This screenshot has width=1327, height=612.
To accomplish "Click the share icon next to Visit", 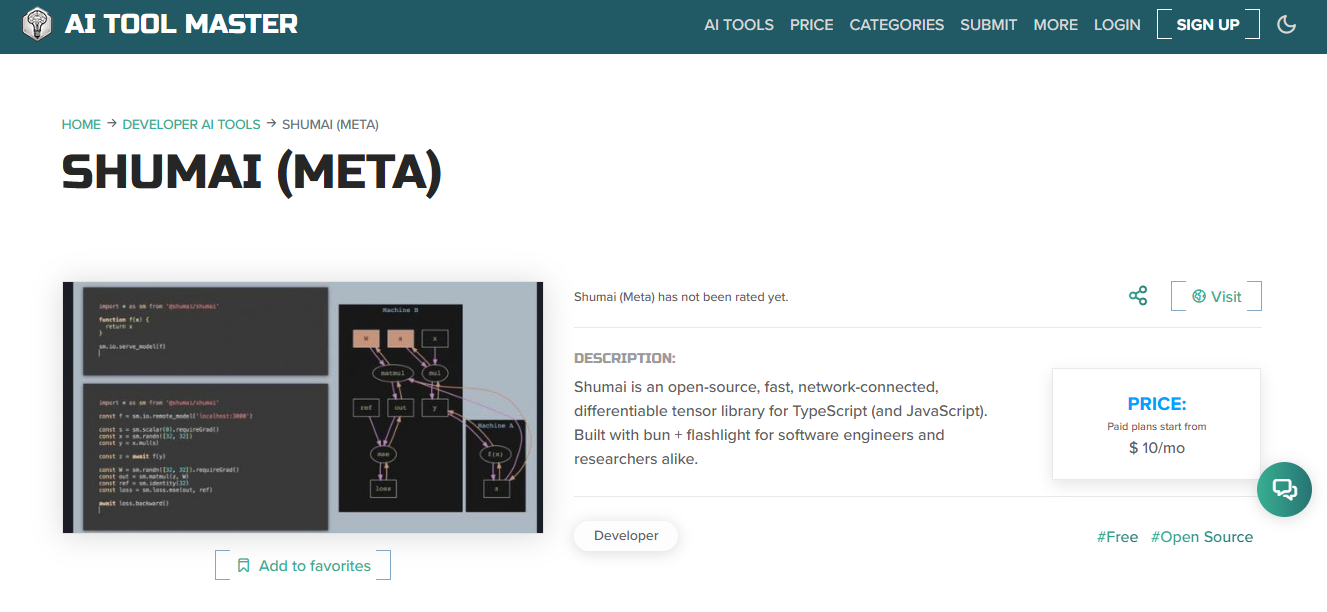I will (1138, 296).
